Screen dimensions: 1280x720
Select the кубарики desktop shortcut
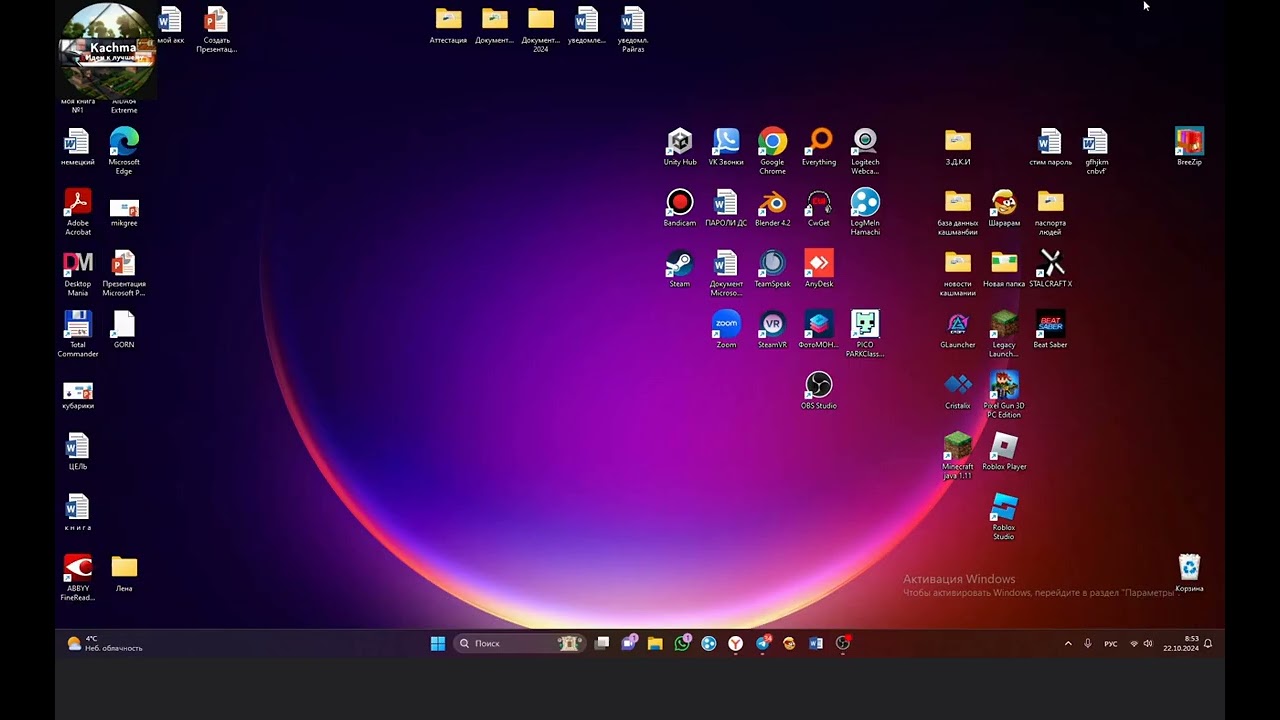point(78,395)
